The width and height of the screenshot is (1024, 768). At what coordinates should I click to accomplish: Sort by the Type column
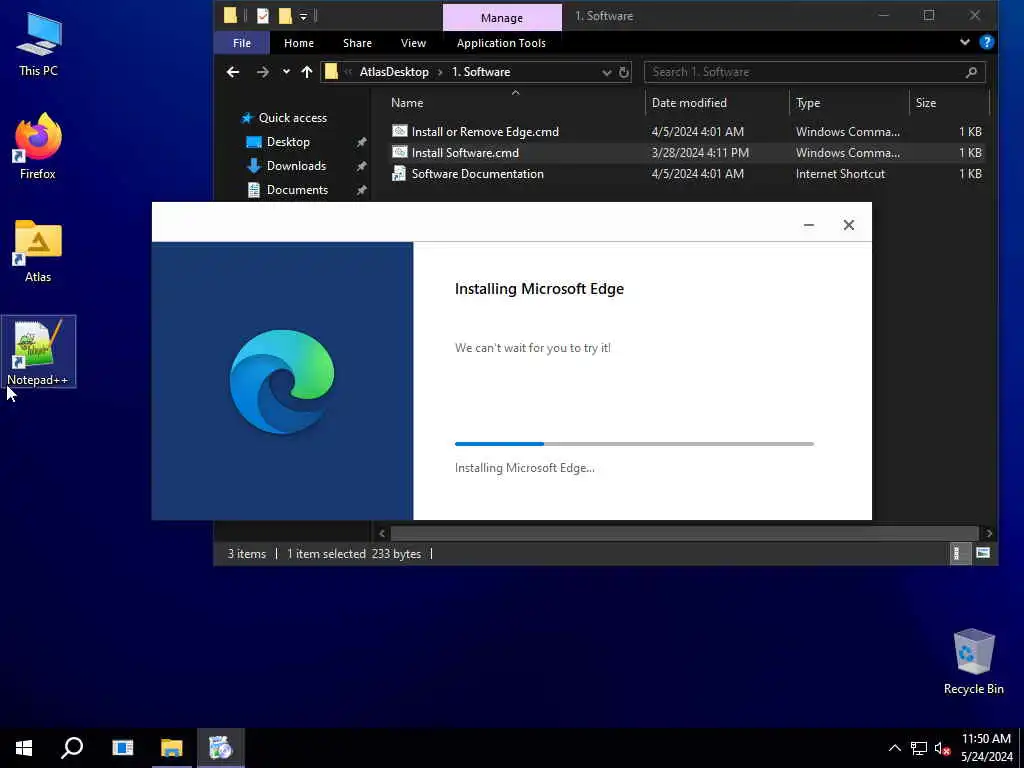click(849, 103)
